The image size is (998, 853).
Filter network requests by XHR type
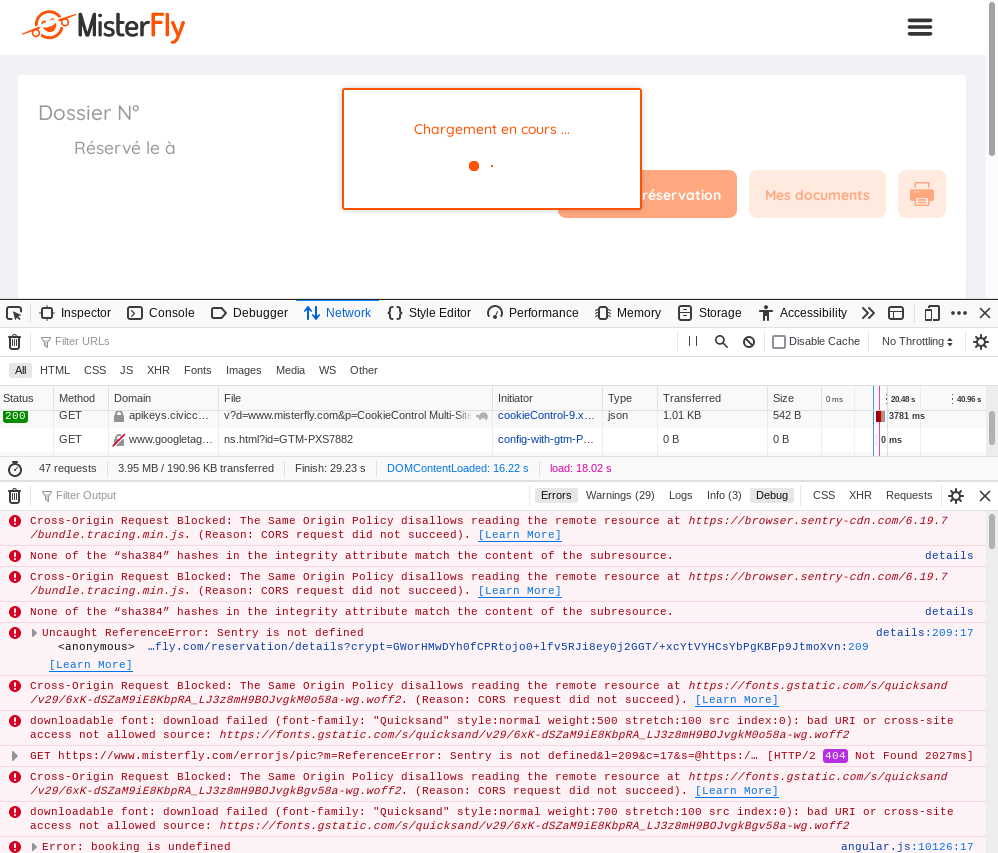158,370
